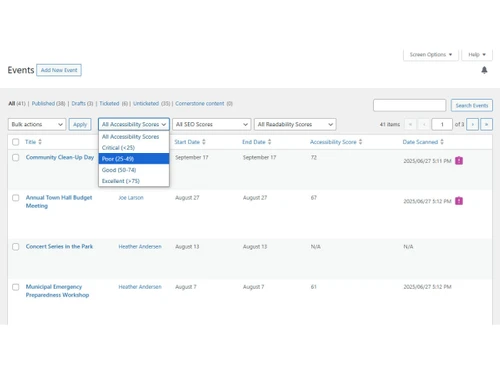
Task: Tick the select-all checkbox in the table header
Action: [16, 142]
